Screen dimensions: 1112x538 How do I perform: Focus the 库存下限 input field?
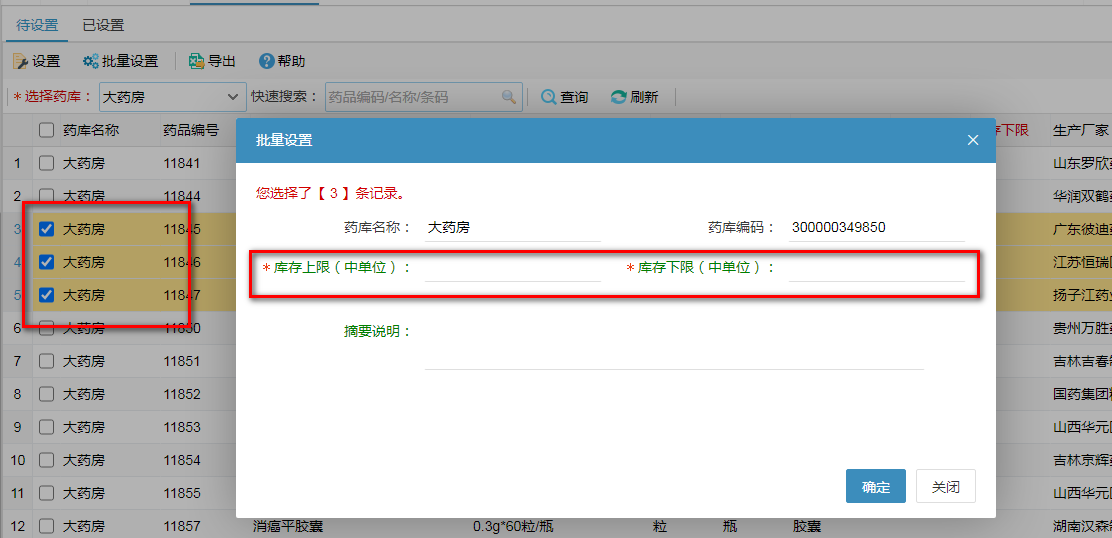click(877, 268)
